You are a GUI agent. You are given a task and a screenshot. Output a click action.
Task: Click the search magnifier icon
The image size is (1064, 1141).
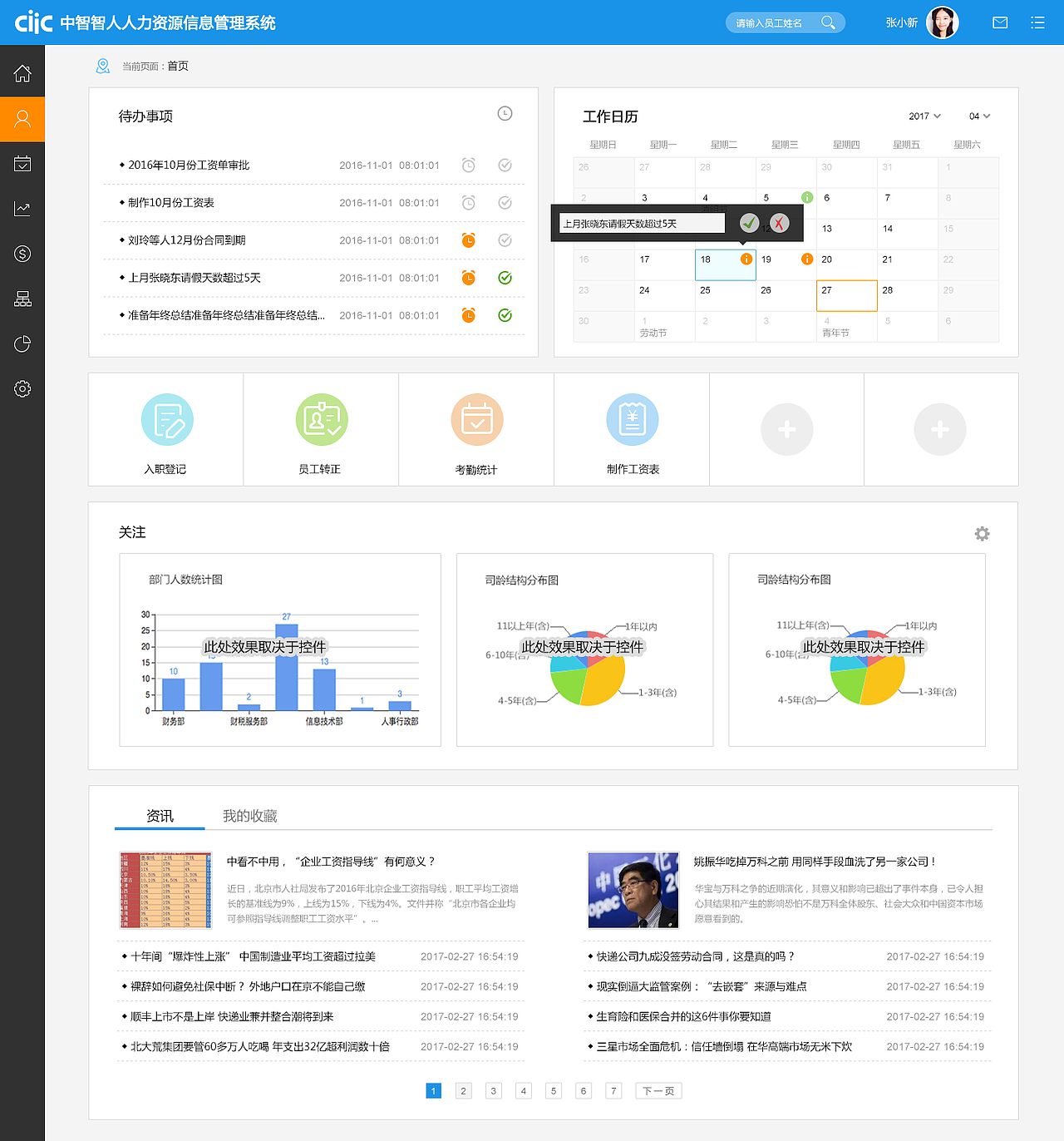click(828, 22)
